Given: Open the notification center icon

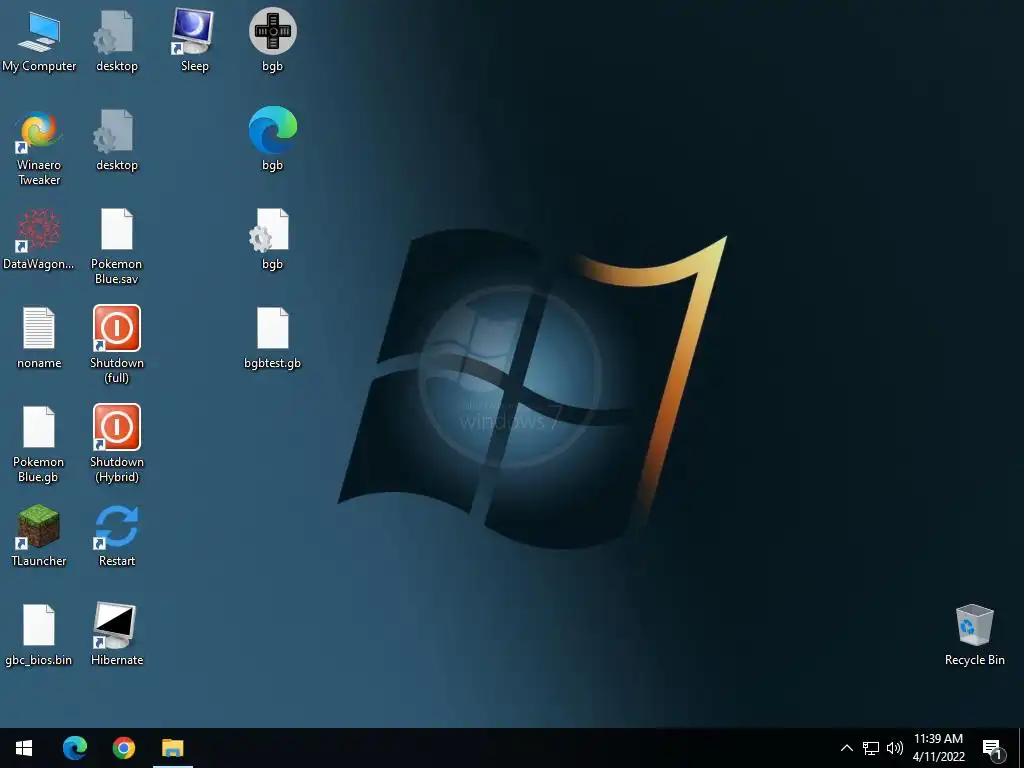Looking at the screenshot, I should click(x=992, y=749).
